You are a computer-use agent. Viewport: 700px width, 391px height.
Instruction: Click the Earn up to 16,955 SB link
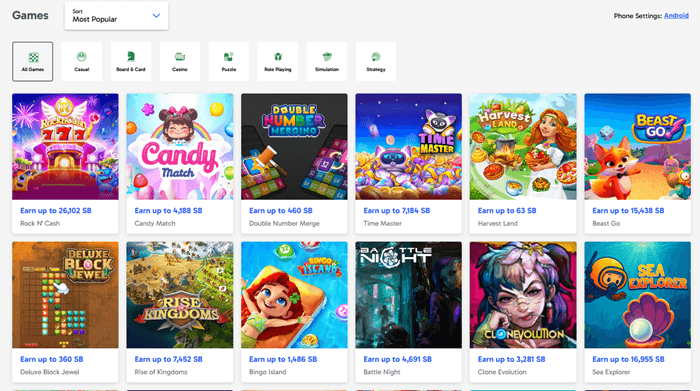pos(628,359)
